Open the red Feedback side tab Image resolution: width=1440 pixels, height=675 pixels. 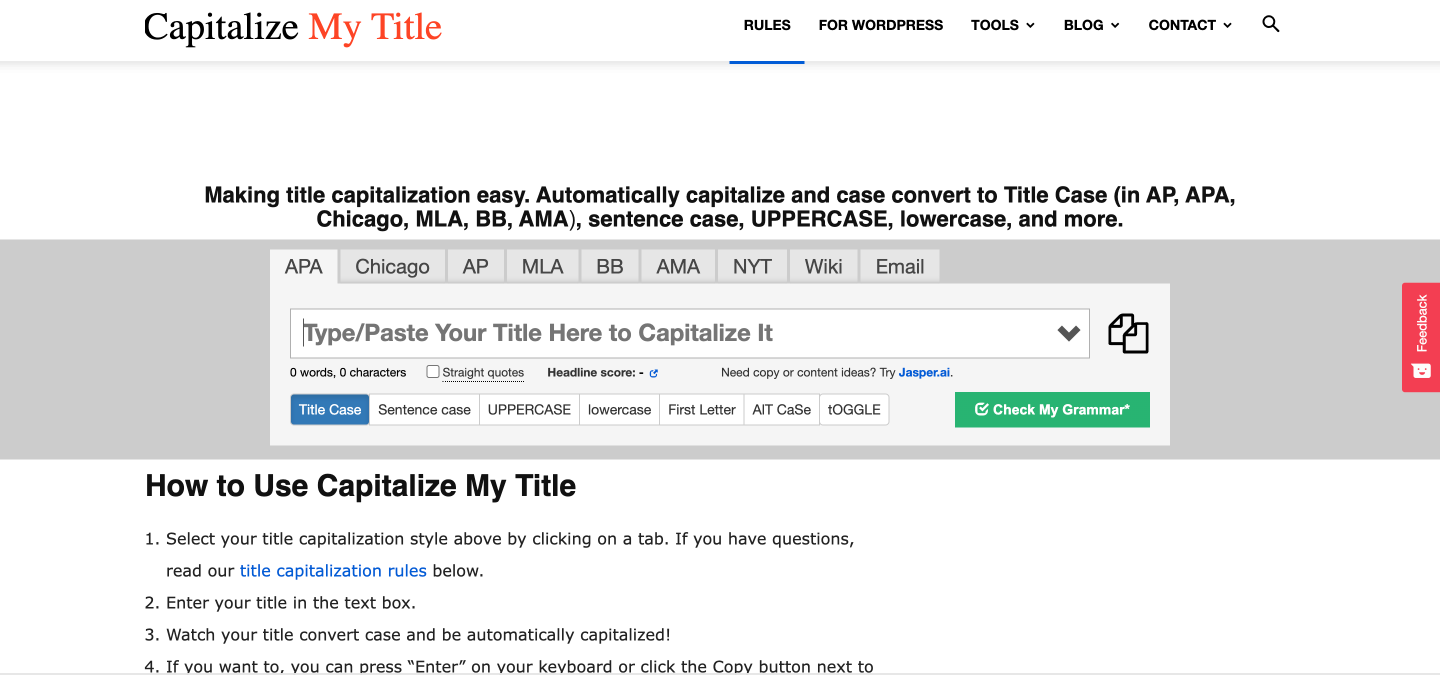point(1421,337)
